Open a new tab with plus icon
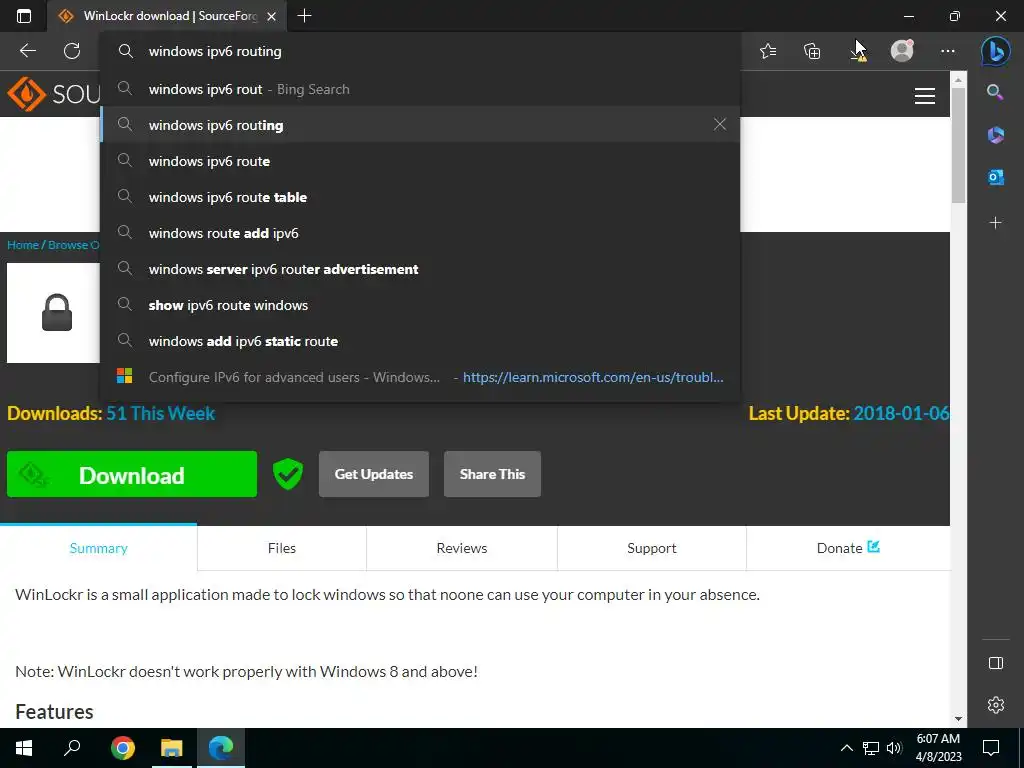 pos(304,16)
